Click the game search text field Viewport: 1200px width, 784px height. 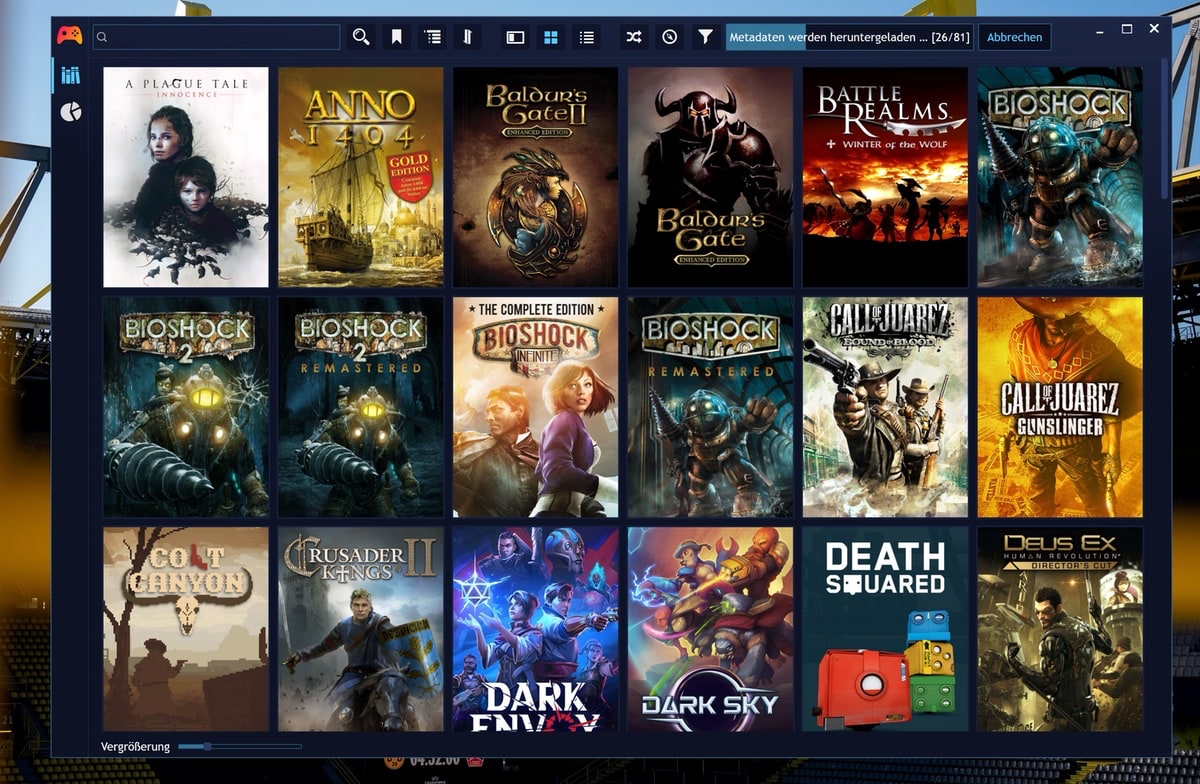click(x=222, y=37)
